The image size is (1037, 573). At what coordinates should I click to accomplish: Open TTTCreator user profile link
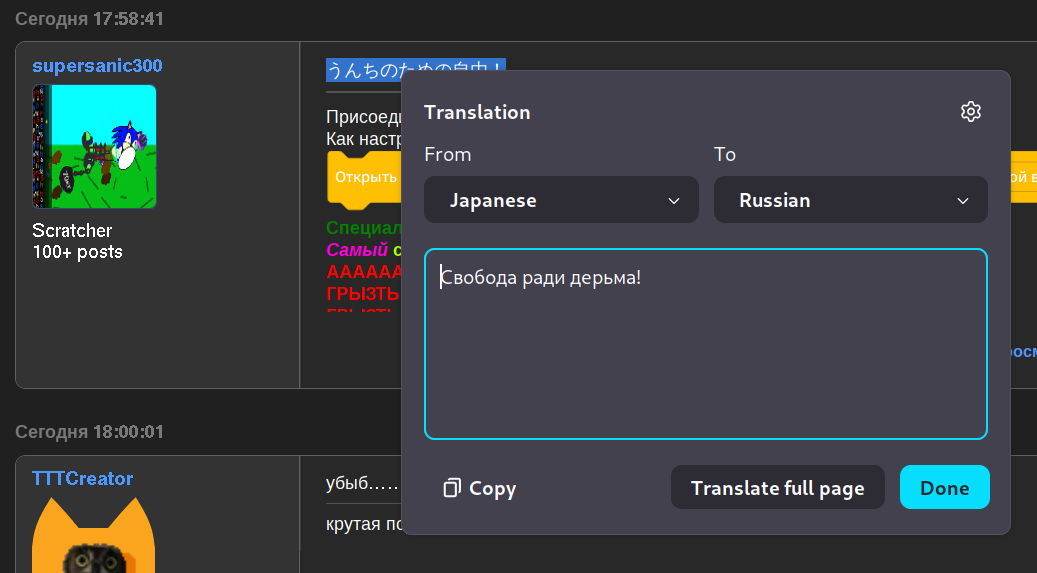coord(82,478)
